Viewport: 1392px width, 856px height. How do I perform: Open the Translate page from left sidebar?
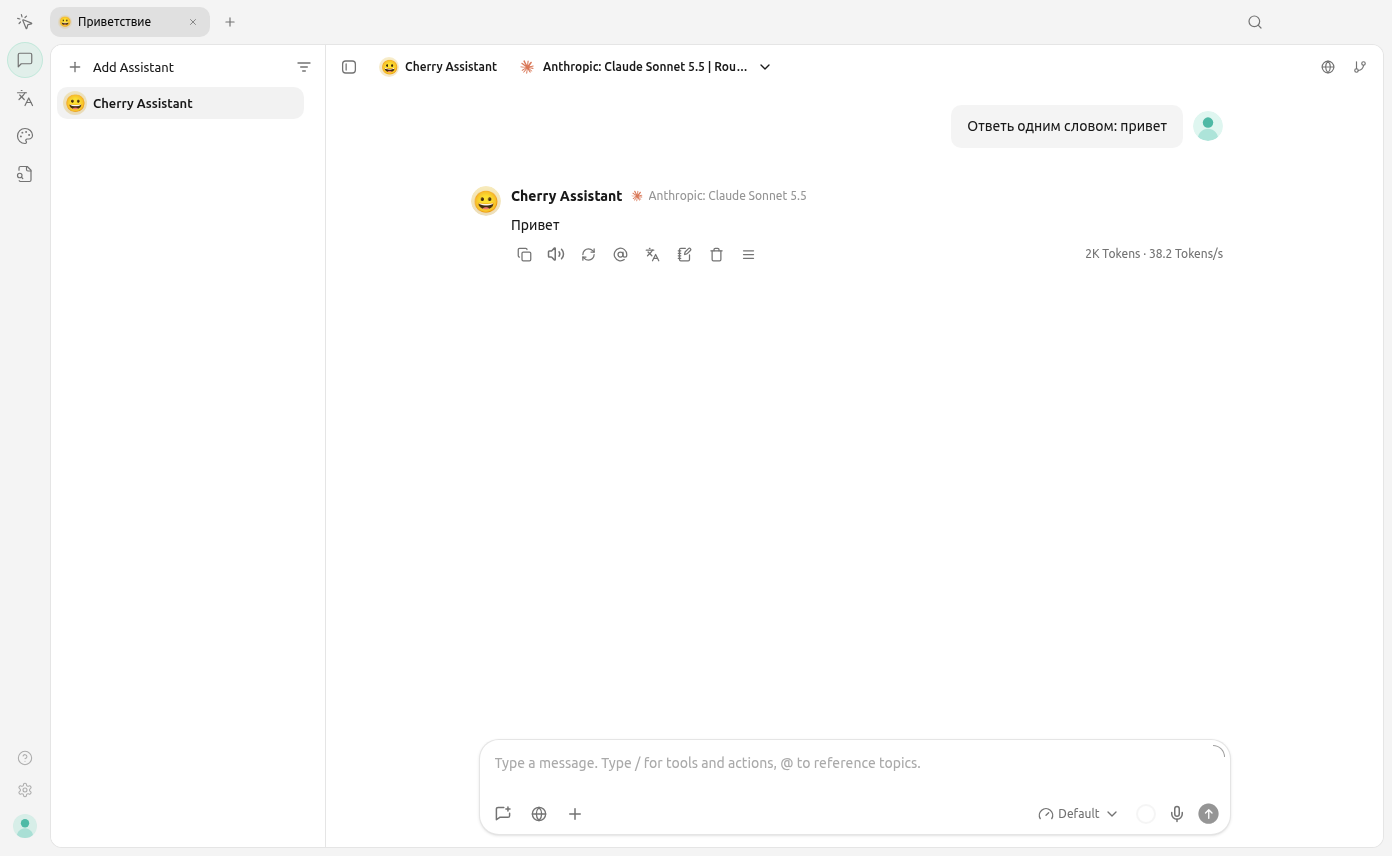(25, 98)
